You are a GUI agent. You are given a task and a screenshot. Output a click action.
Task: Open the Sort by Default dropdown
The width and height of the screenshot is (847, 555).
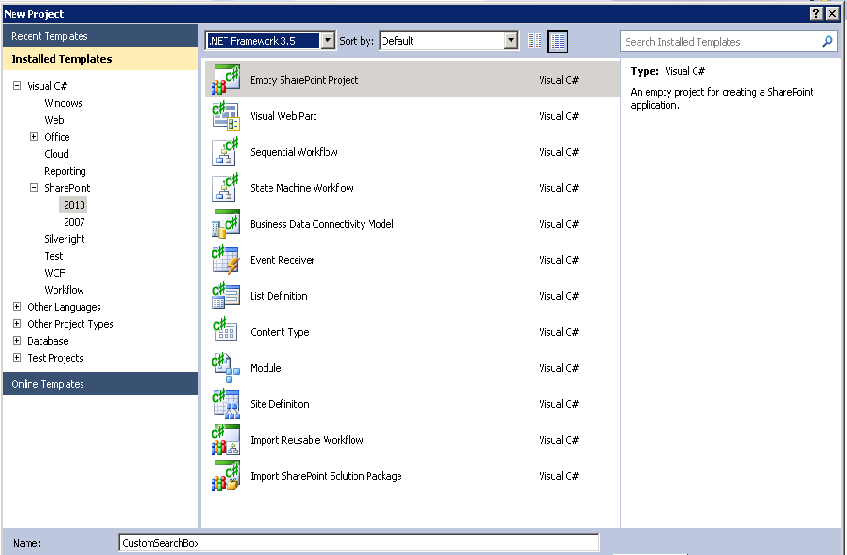coord(511,41)
